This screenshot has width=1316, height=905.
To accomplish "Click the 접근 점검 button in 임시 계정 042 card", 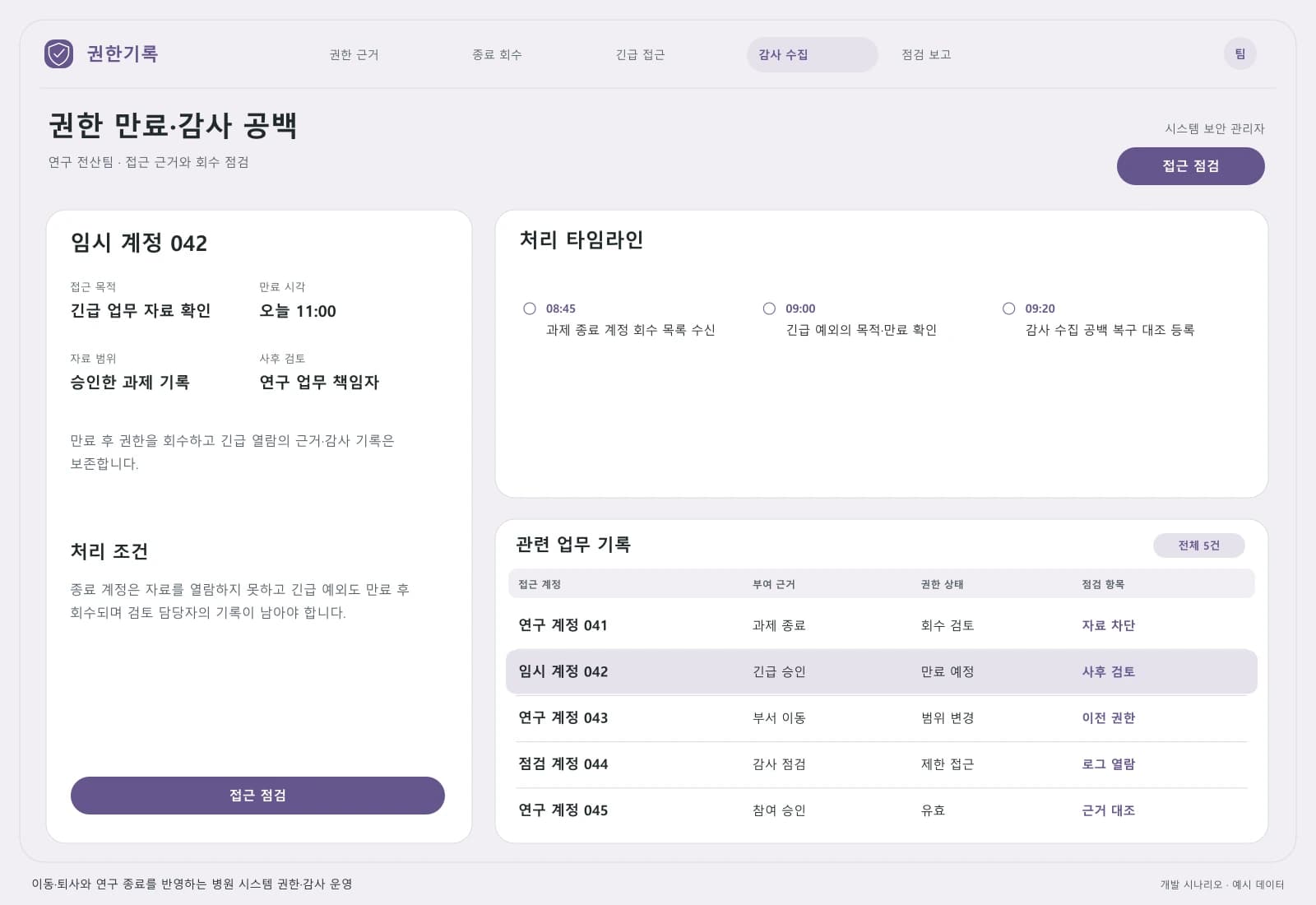I will pyautogui.click(x=257, y=796).
